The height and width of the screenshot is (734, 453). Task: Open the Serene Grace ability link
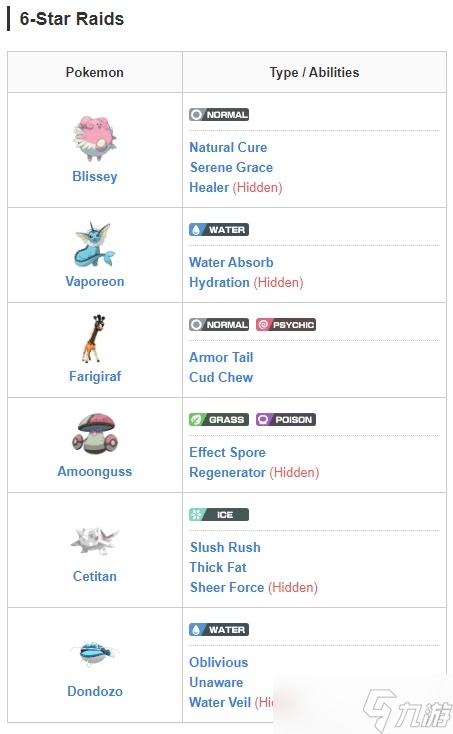click(x=231, y=168)
